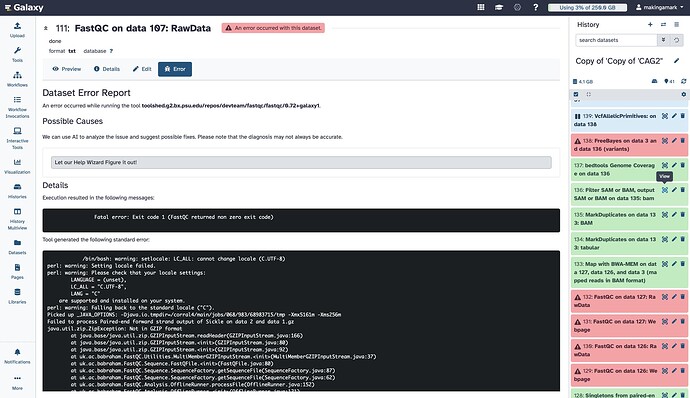
Task: Open the Histories sidebar item
Action: pyautogui.click(x=17, y=191)
